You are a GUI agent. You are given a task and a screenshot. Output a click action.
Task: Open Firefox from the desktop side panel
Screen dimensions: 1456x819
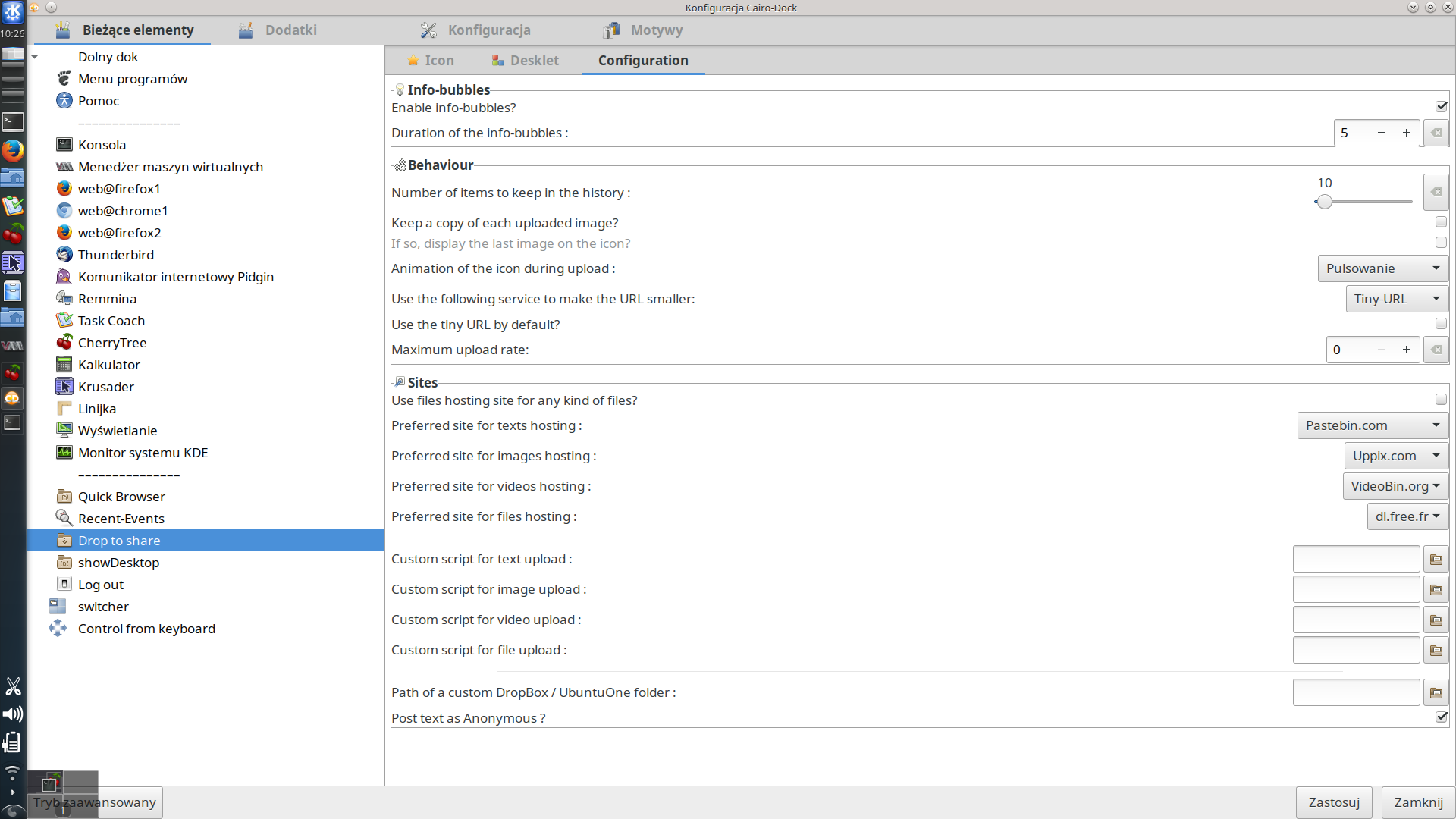click(x=12, y=150)
